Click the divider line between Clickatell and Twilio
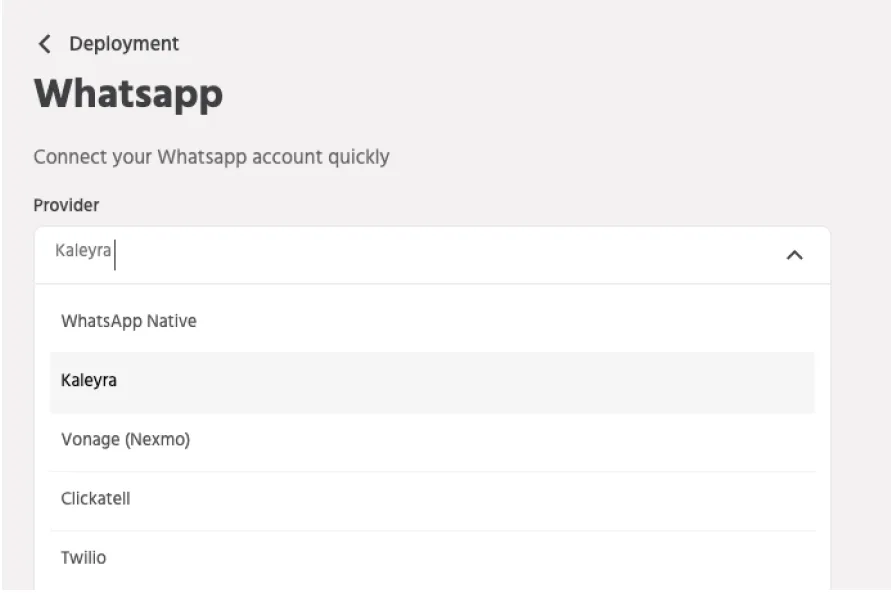891x593 pixels. [x=432, y=531]
